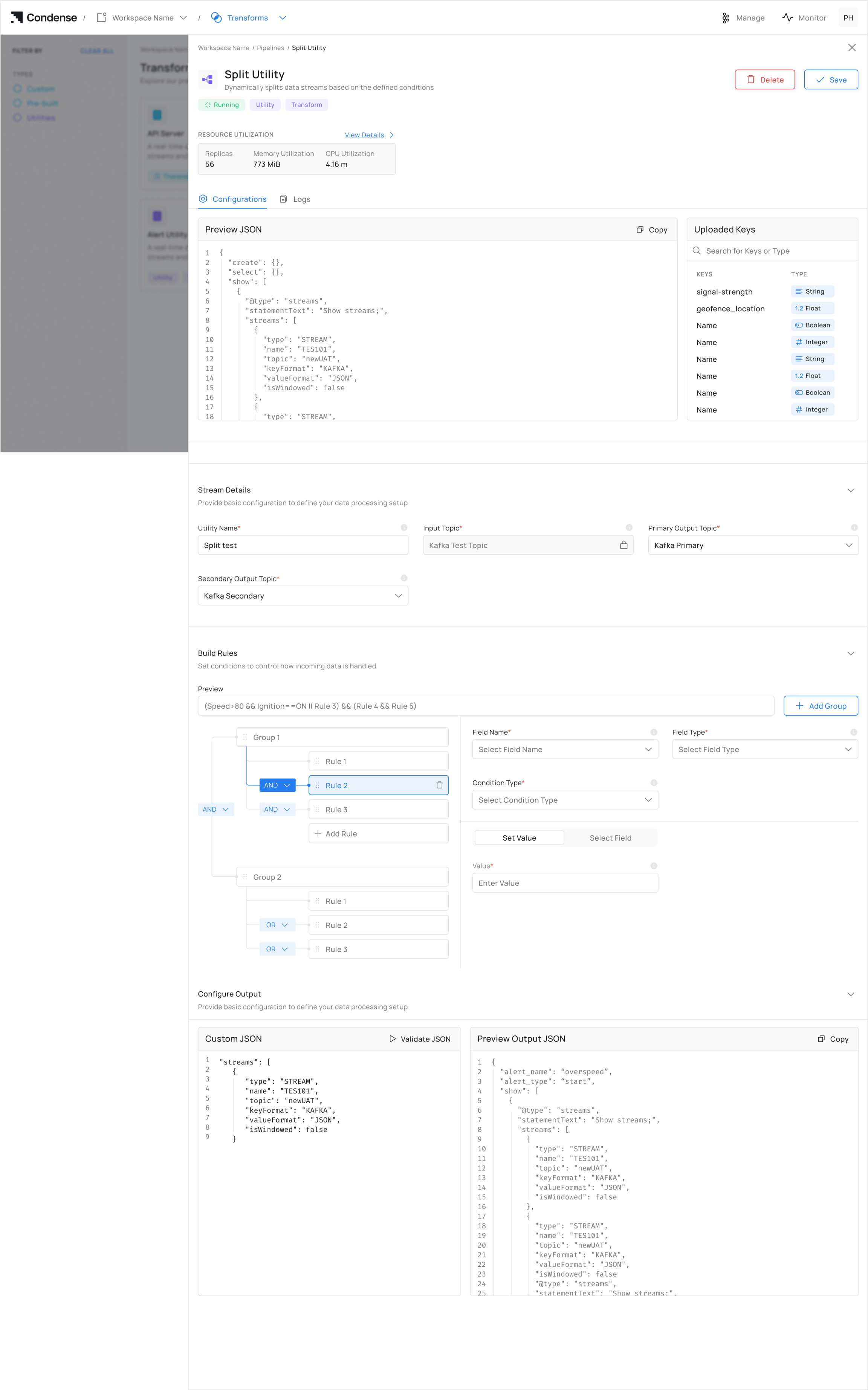Select Group 2 in the rules tree
Viewport: 868px width, 1390px height.
coord(342,877)
